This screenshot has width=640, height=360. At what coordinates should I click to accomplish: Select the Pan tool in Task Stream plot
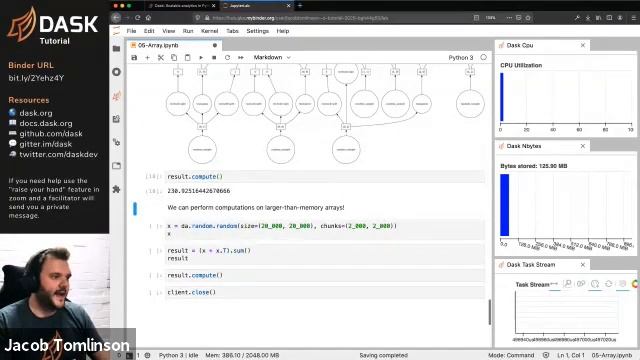554,284
